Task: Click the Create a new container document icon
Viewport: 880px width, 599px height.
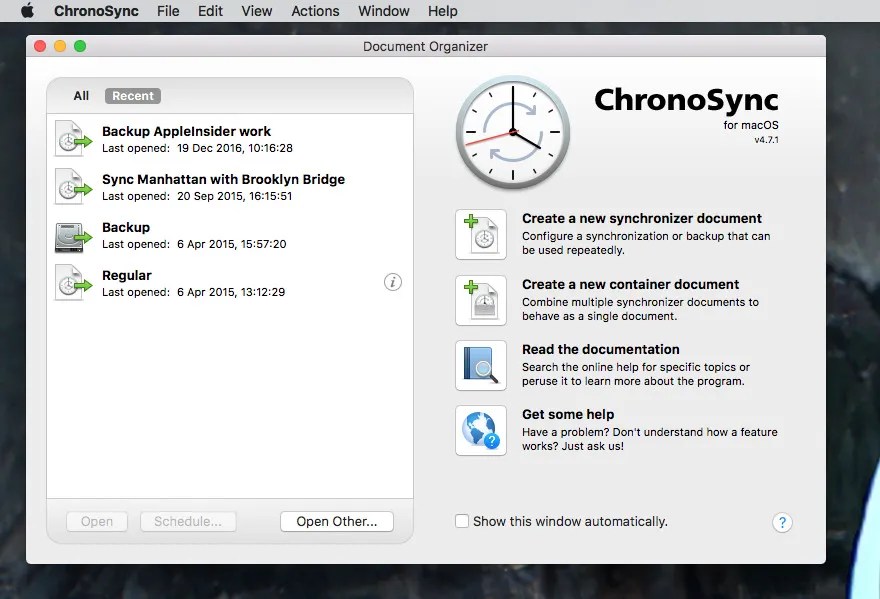Action: pos(481,300)
